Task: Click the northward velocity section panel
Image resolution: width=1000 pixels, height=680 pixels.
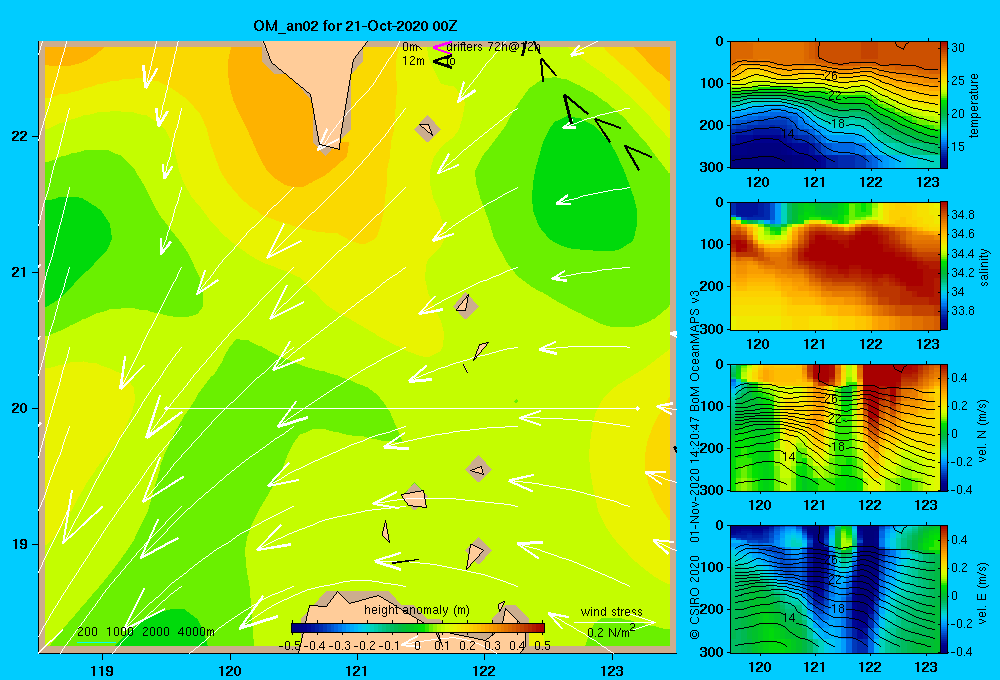Action: (x=835, y=427)
